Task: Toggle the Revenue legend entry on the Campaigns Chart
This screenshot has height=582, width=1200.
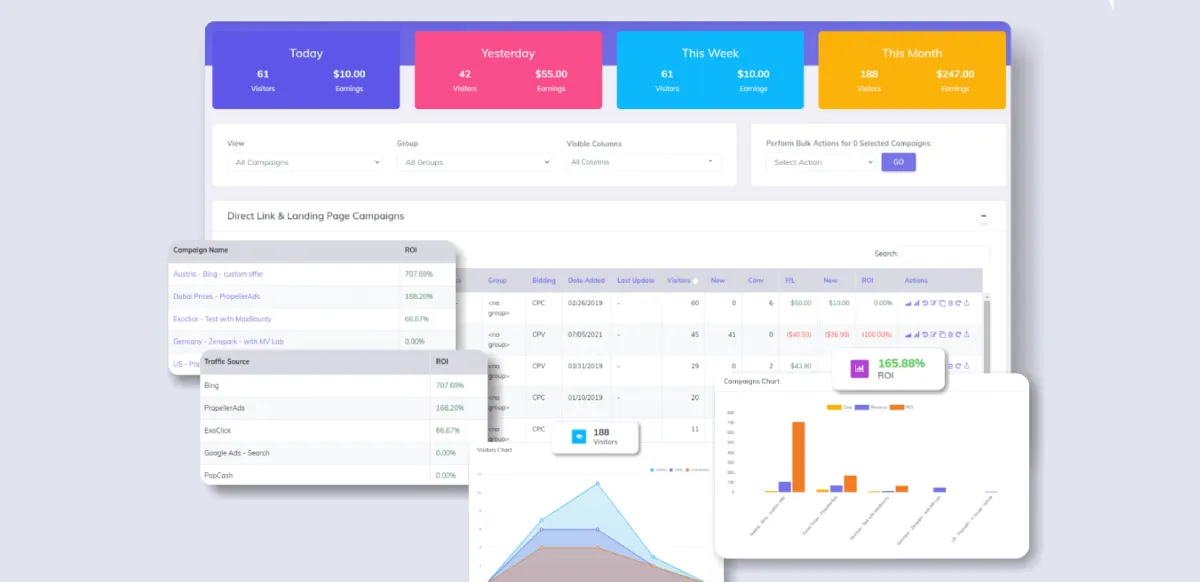Action: click(x=865, y=407)
